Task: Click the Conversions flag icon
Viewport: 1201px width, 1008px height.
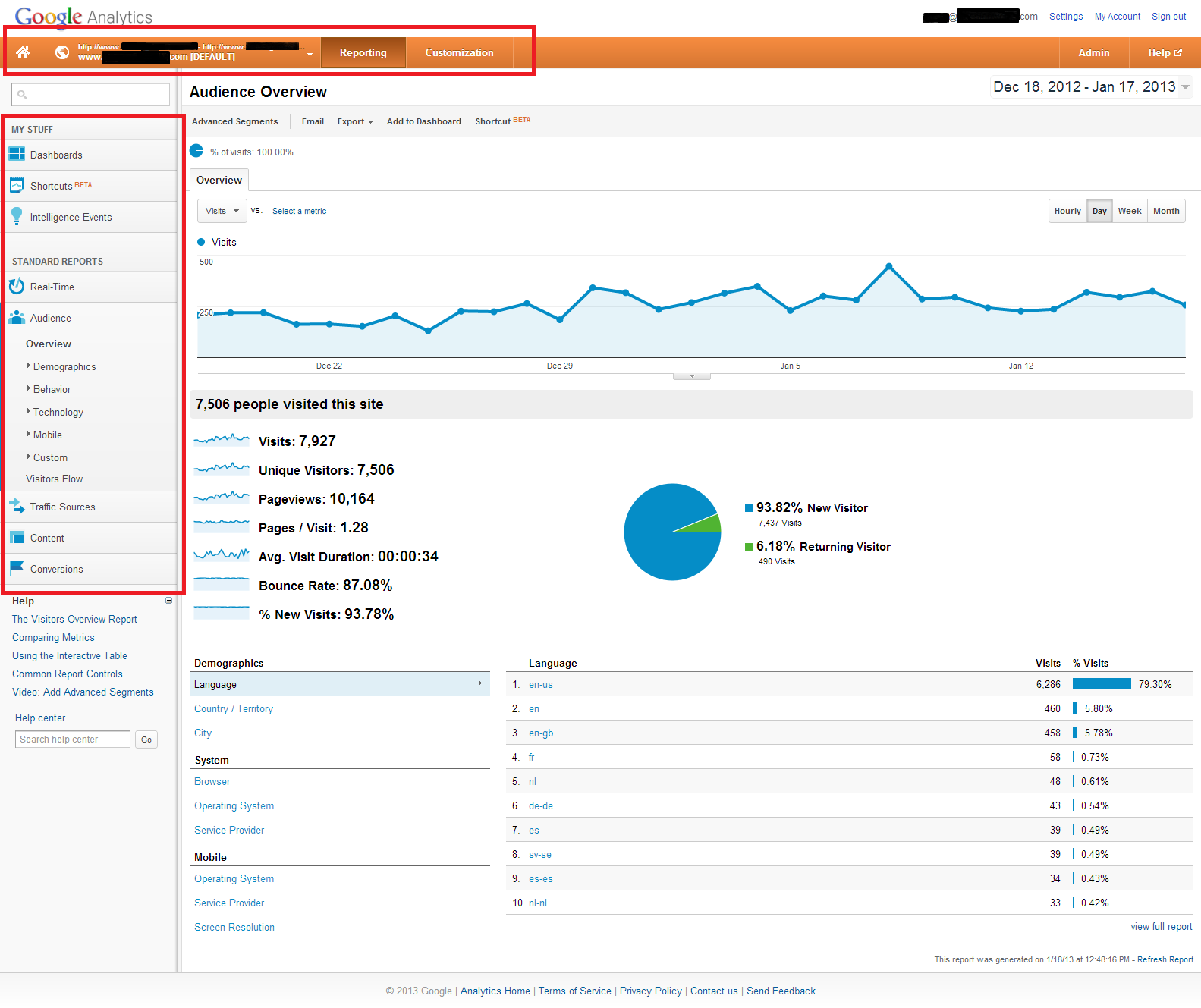Action: pos(17,568)
